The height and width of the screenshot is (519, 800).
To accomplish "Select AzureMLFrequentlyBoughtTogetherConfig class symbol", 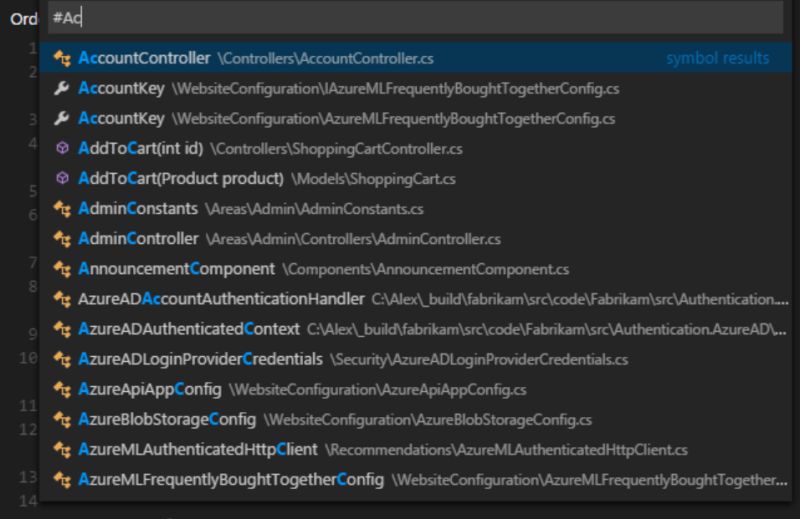I will [415, 480].
